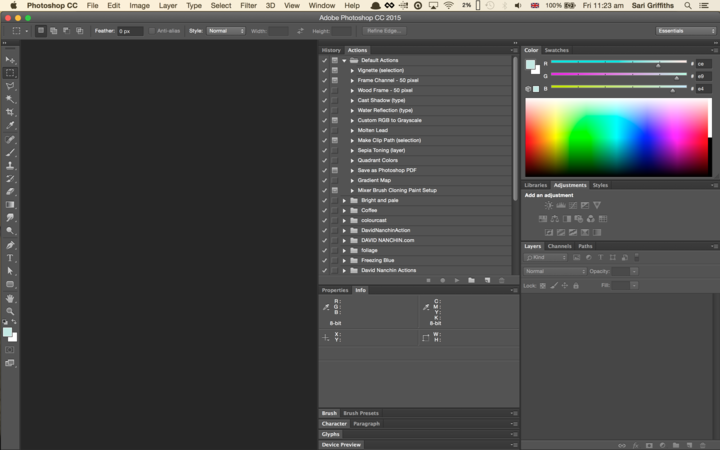This screenshot has height=450, width=720.
Task: Click the red channel slider
Action: (657, 64)
